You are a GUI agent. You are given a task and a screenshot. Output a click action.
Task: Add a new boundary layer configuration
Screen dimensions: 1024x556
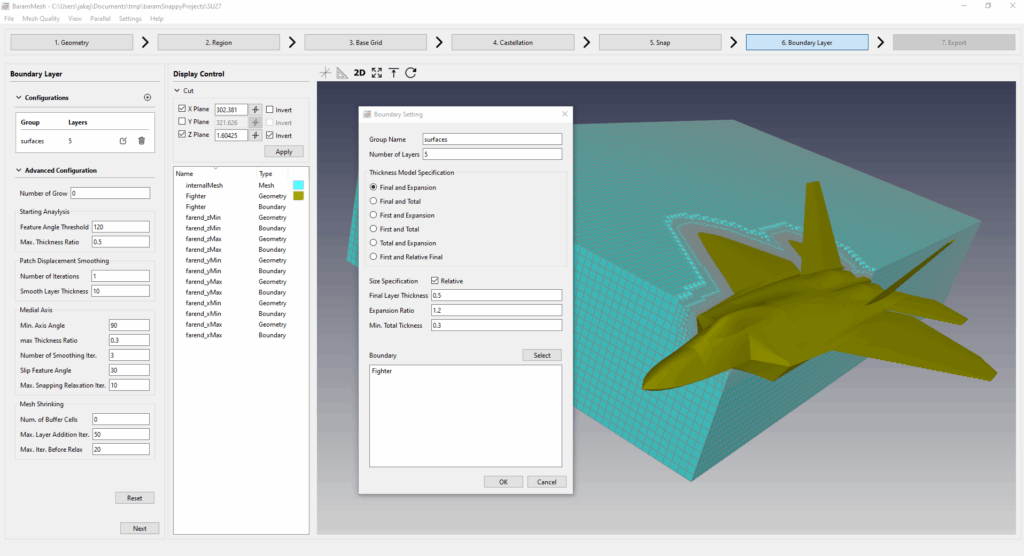pyautogui.click(x=147, y=98)
